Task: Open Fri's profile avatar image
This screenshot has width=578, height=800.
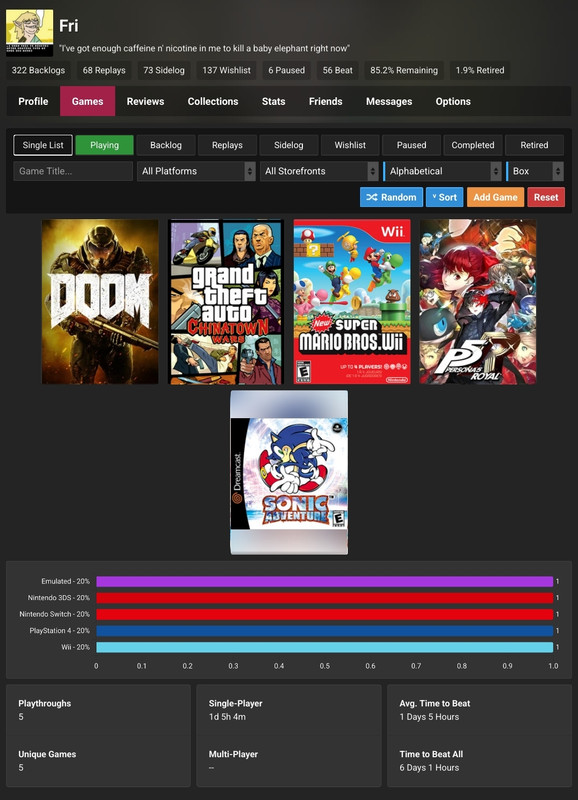Action: coord(29,33)
